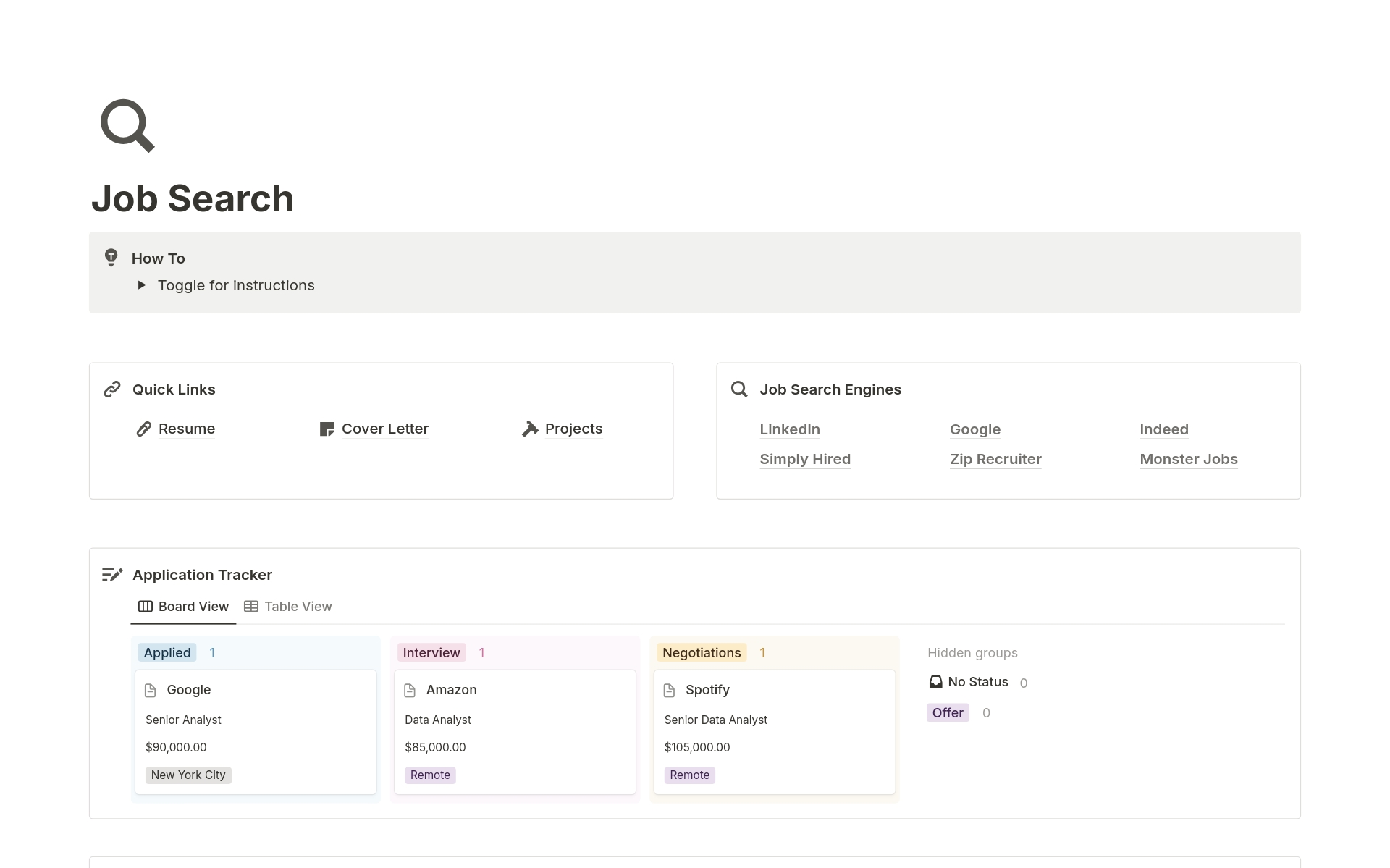Click the paper plane icon beside Projects

tap(529, 429)
